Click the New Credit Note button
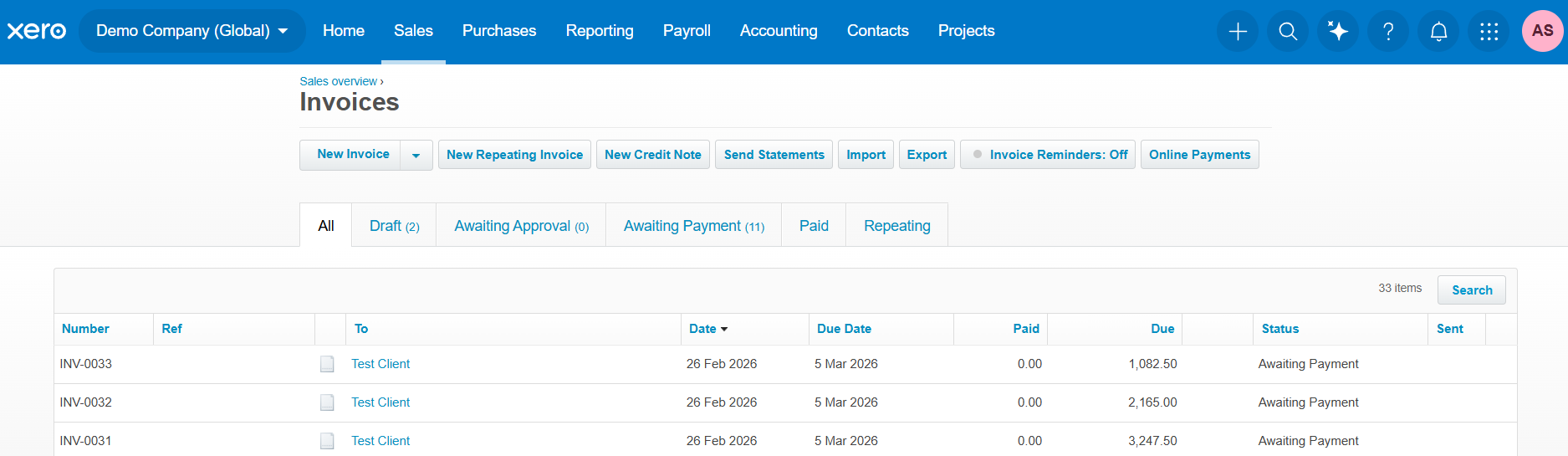The width and height of the screenshot is (1568, 456). coord(652,155)
